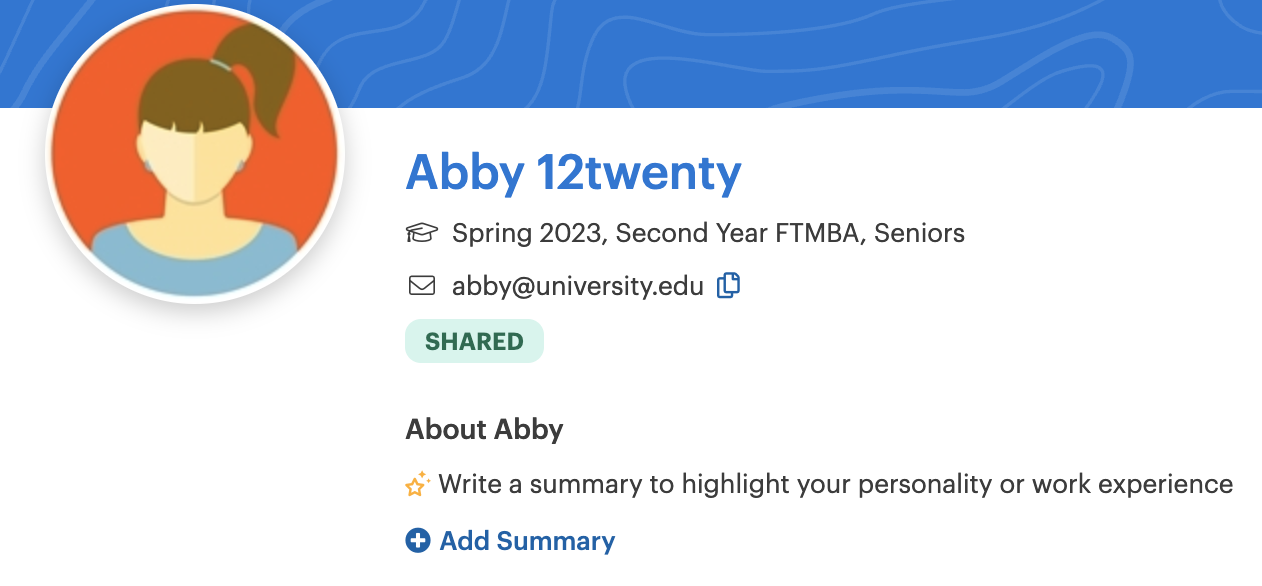Screen dimensions: 1262x586
Task: Click the plus circle icon beside Add Summary
Action: (x=417, y=541)
